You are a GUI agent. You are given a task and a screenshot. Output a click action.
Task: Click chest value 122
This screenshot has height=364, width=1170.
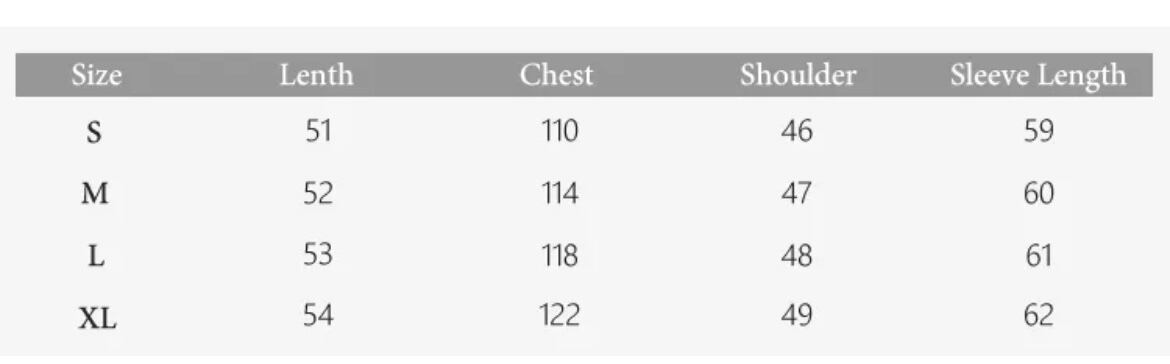click(560, 316)
